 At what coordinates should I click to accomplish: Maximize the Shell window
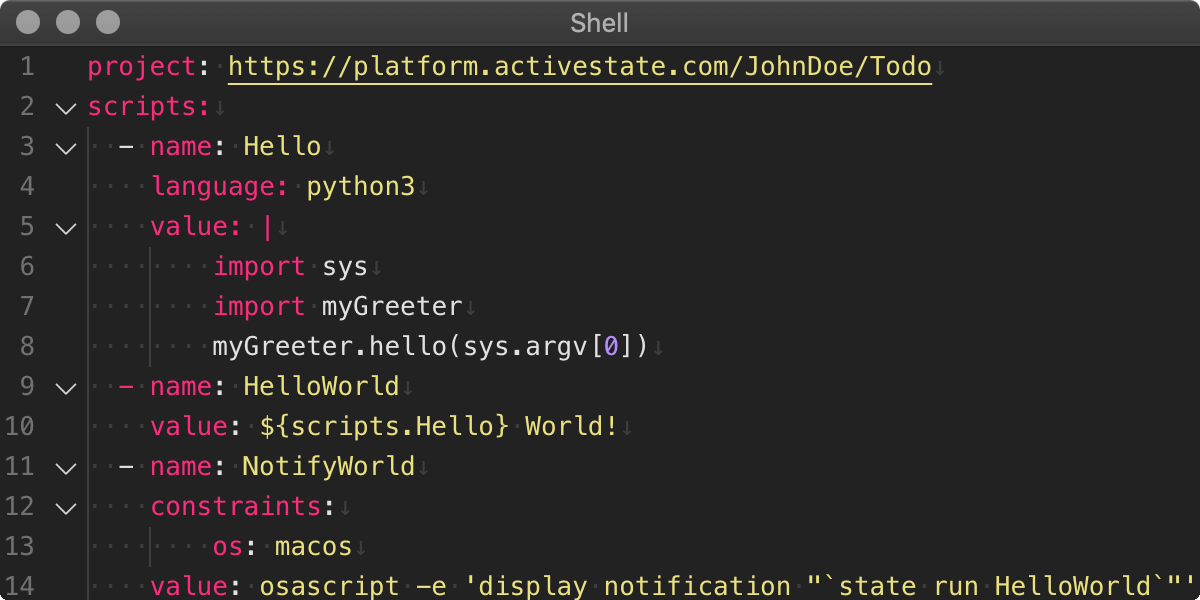pyautogui.click(x=107, y=22)
